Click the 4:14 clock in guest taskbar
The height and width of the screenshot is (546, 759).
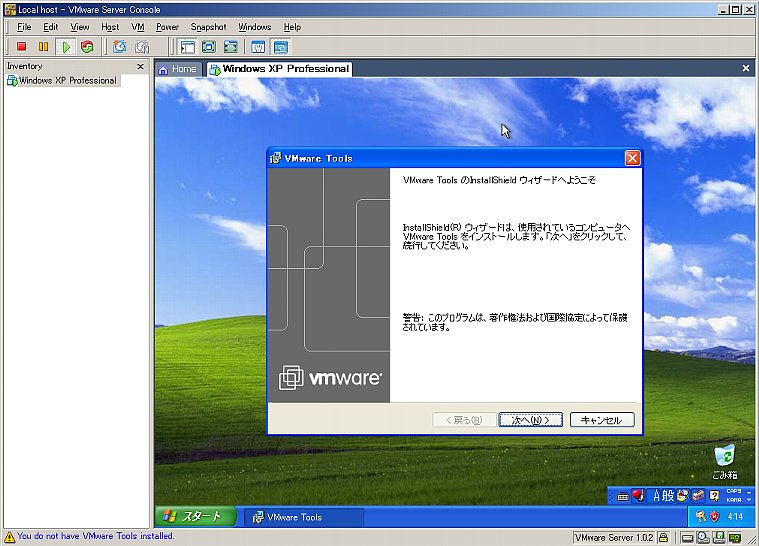735,517
